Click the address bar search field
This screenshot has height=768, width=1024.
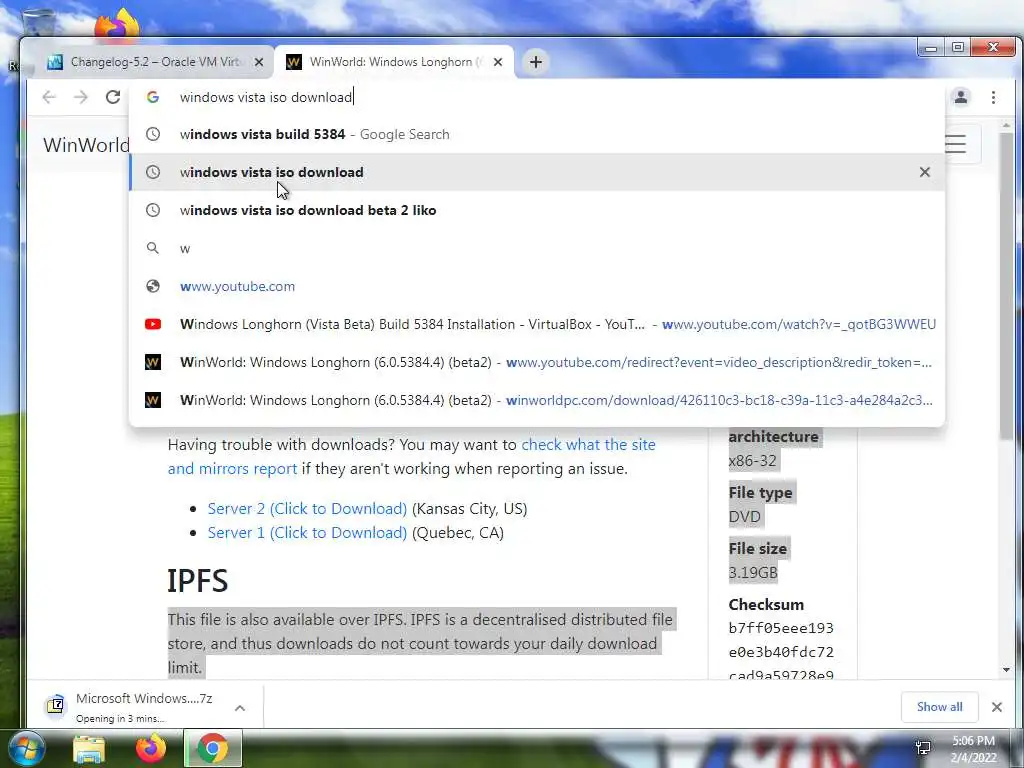click(536, 97)
